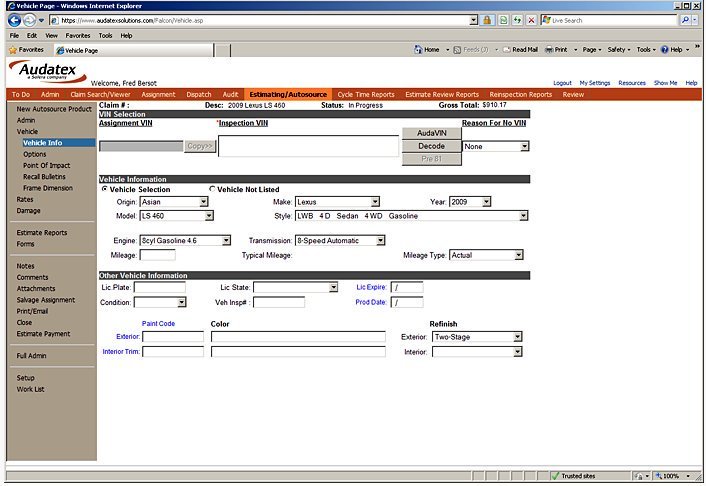706x486 pixels.
Task: Click the security lock icon in address bar
Action: point(487,20)
